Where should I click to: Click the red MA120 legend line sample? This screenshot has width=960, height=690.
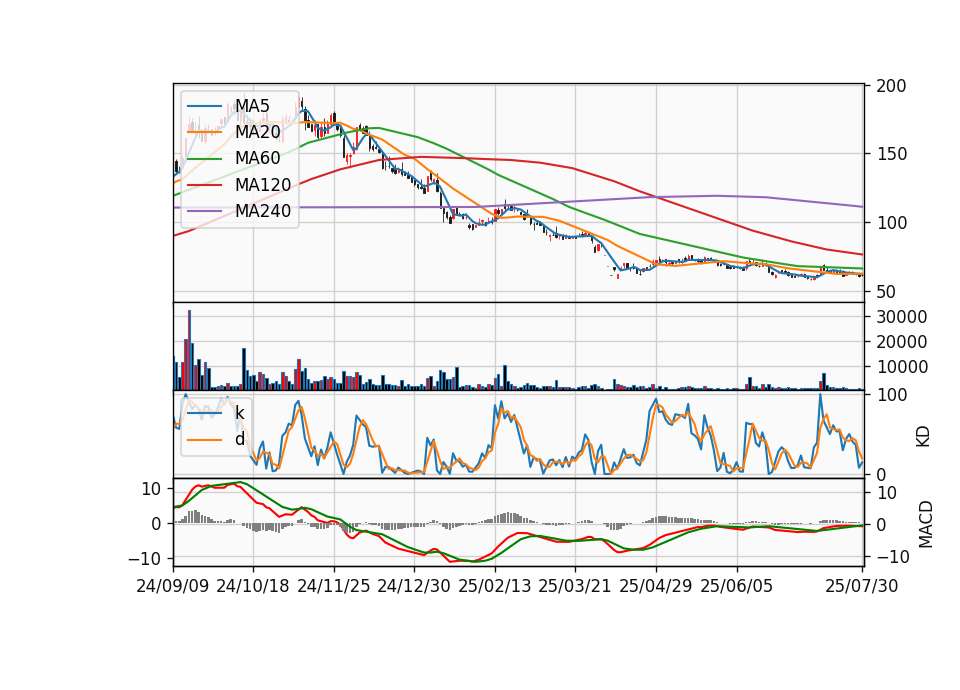coord(204,186)
